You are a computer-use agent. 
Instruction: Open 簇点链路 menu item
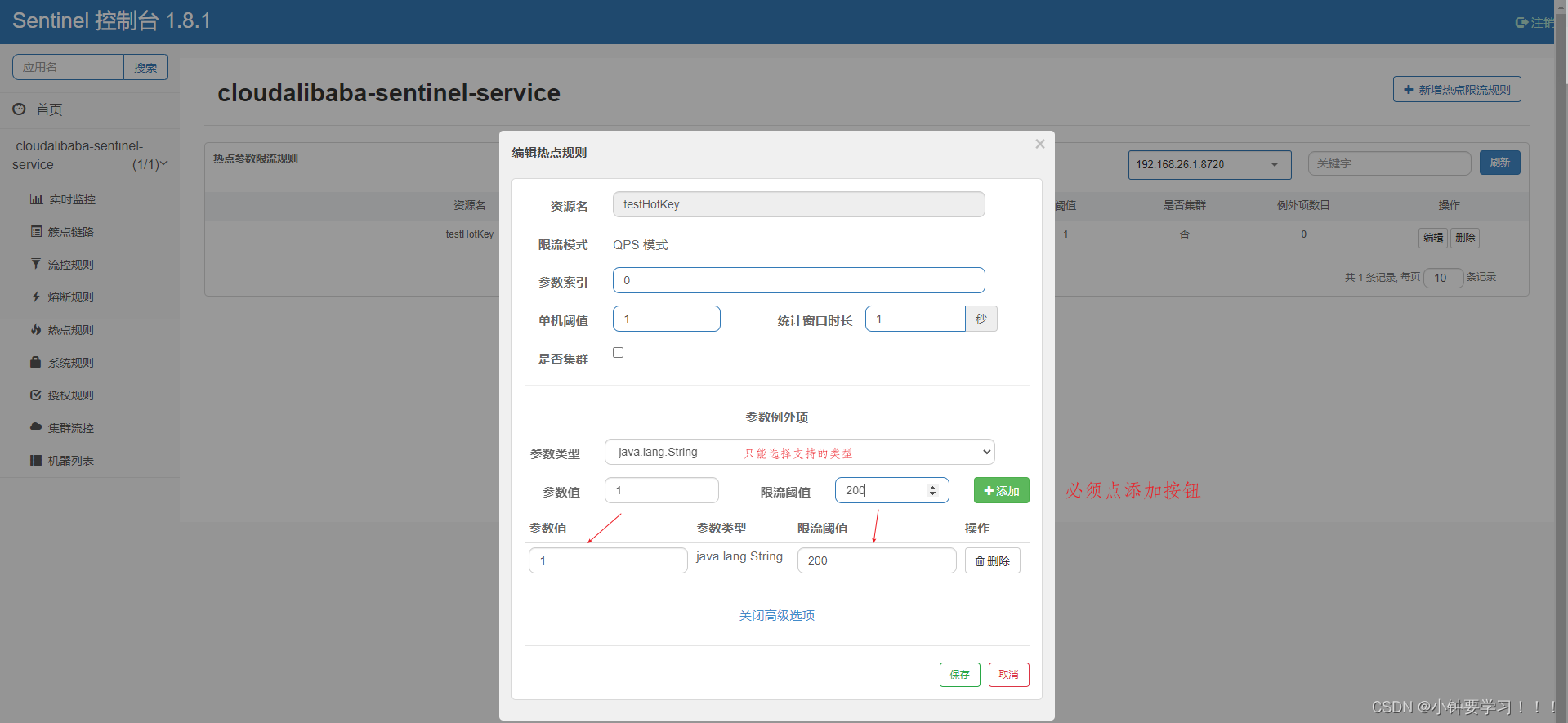point(71,232)
